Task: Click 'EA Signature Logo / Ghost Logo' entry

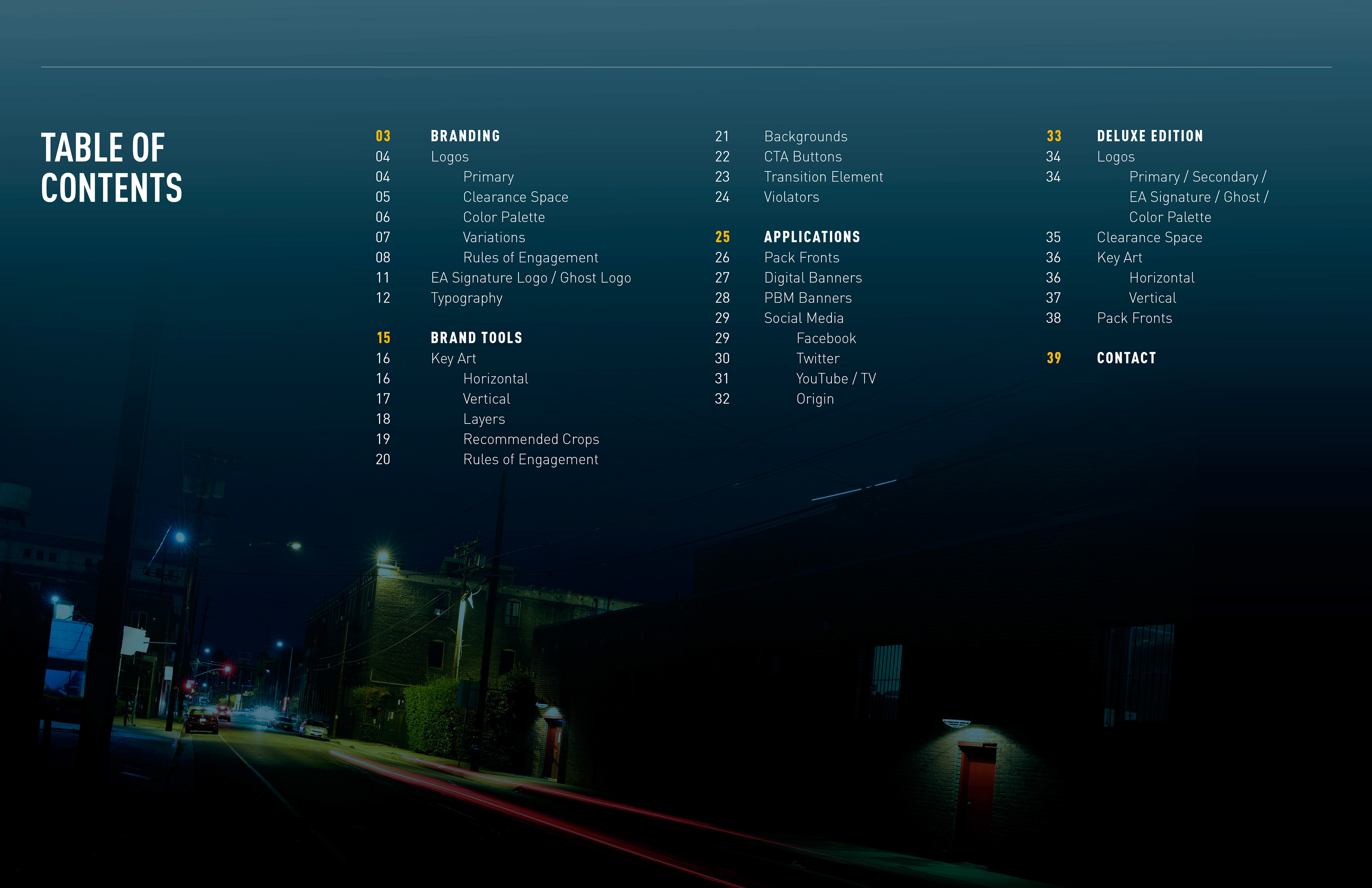Action: [530, 278]
